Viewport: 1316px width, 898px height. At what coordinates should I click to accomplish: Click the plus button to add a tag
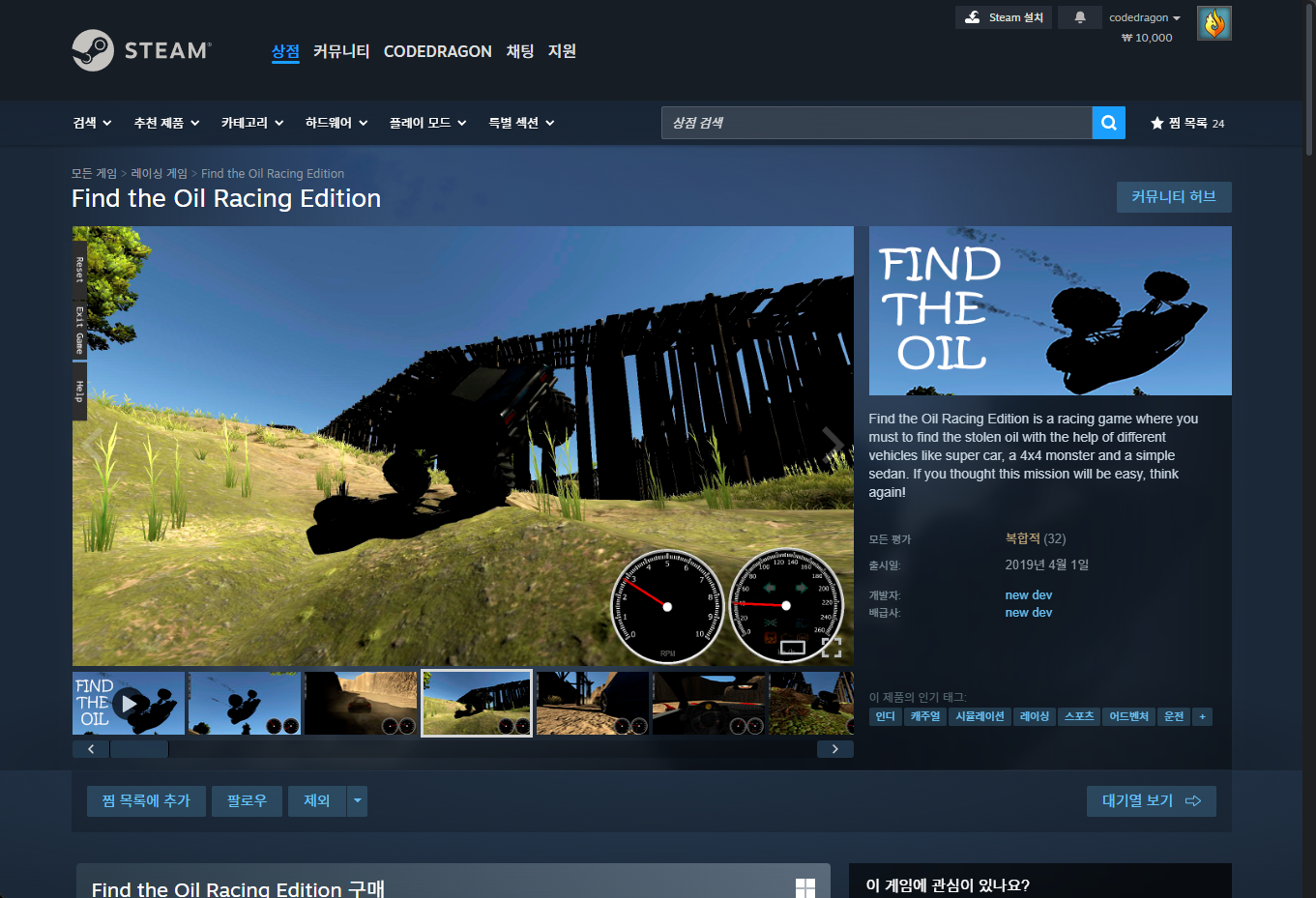(x=1202, y=716)
